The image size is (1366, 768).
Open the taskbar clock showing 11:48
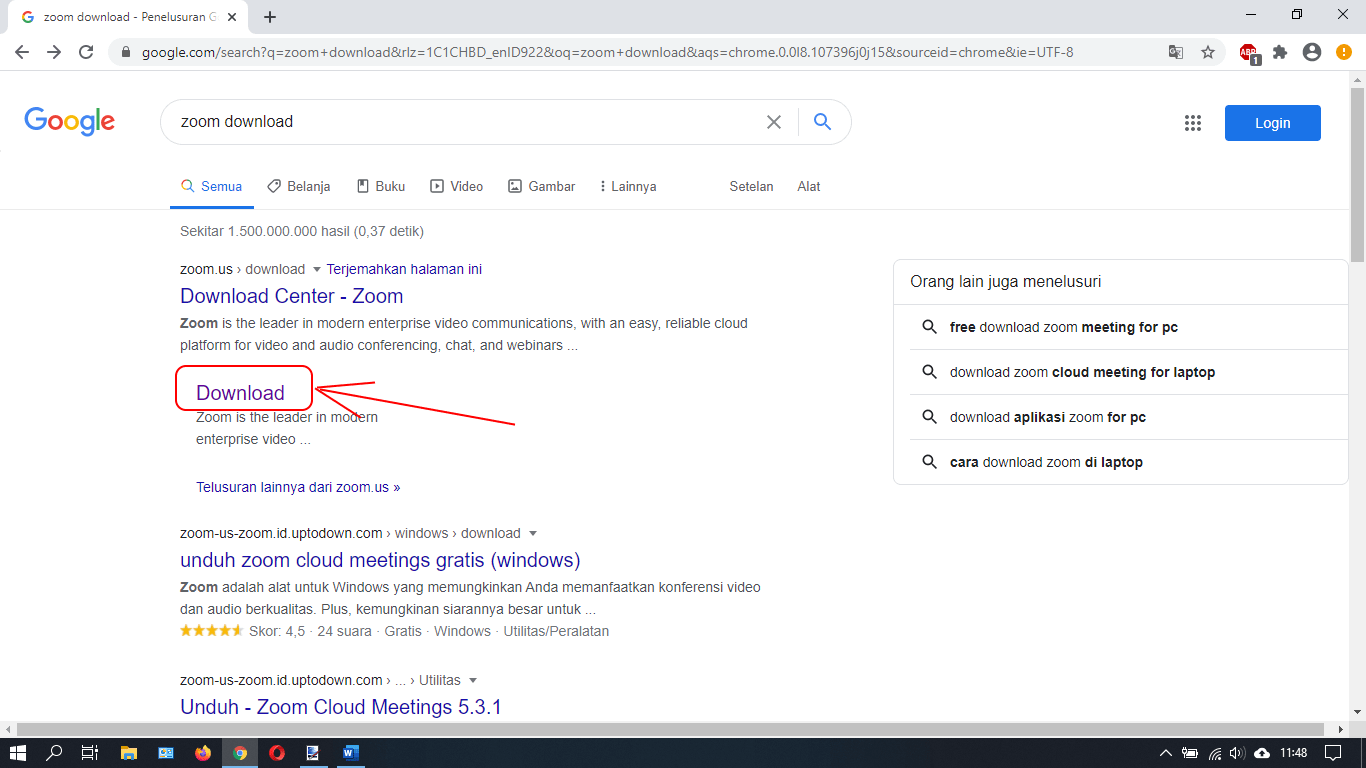(x=1294, y=753)
